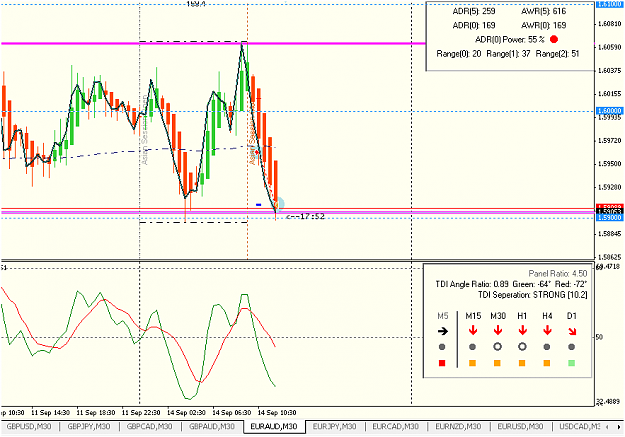Image resolution: width=625 pixels, height=437 pixels.
Task: Click the 1.59000 blue price label
Action: pos(609,218)
